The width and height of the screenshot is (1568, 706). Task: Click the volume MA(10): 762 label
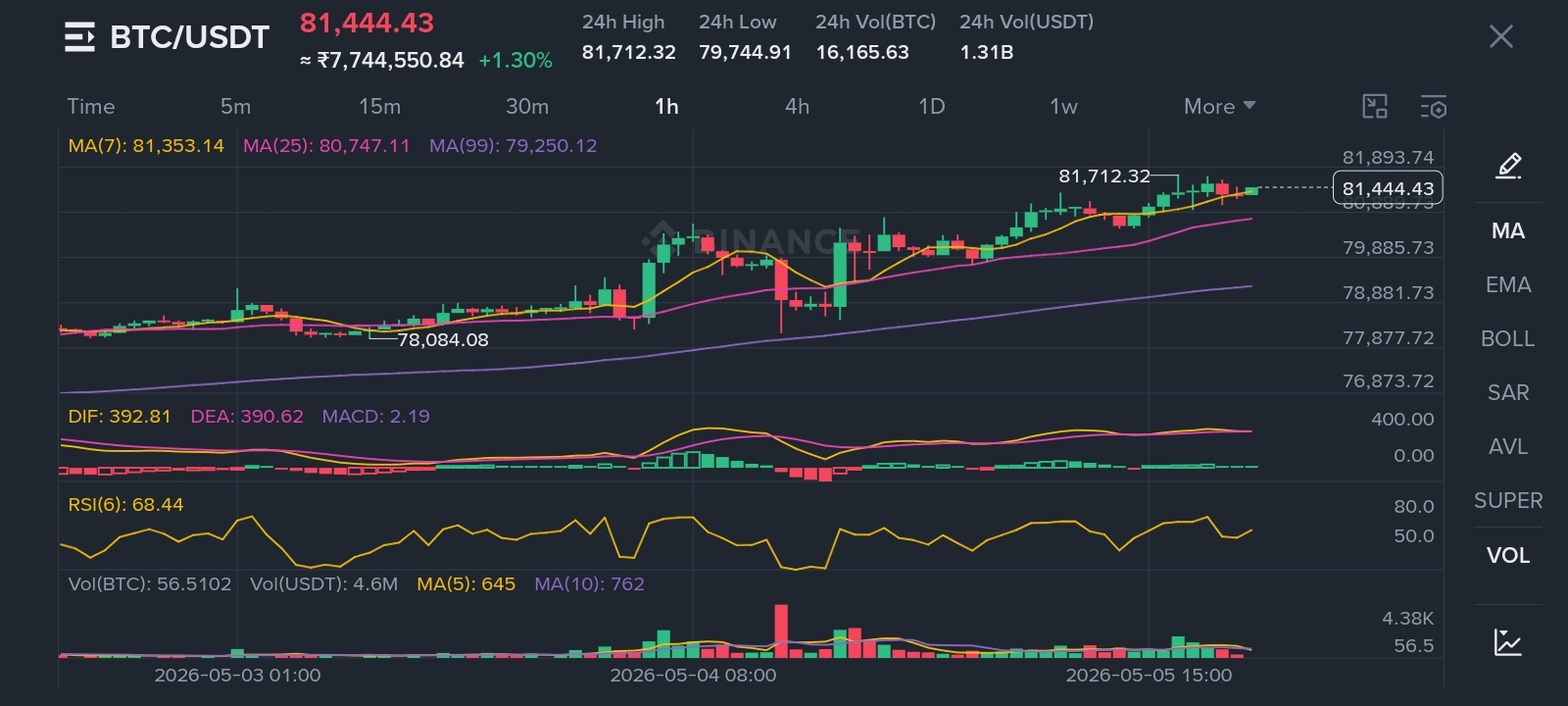589,583
